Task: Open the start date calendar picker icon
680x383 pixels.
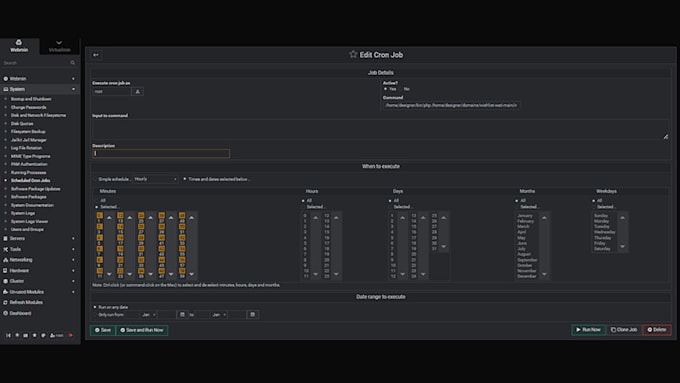Action: pyautogui.click(x=182, y=314)
